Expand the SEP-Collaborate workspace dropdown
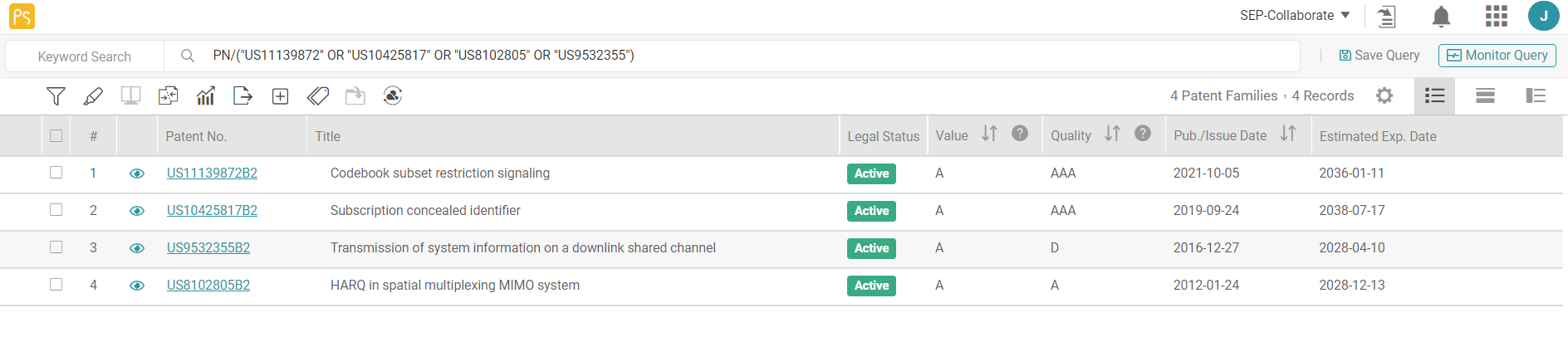Viewport: 1568px width, 347px height. (1295, 16)
